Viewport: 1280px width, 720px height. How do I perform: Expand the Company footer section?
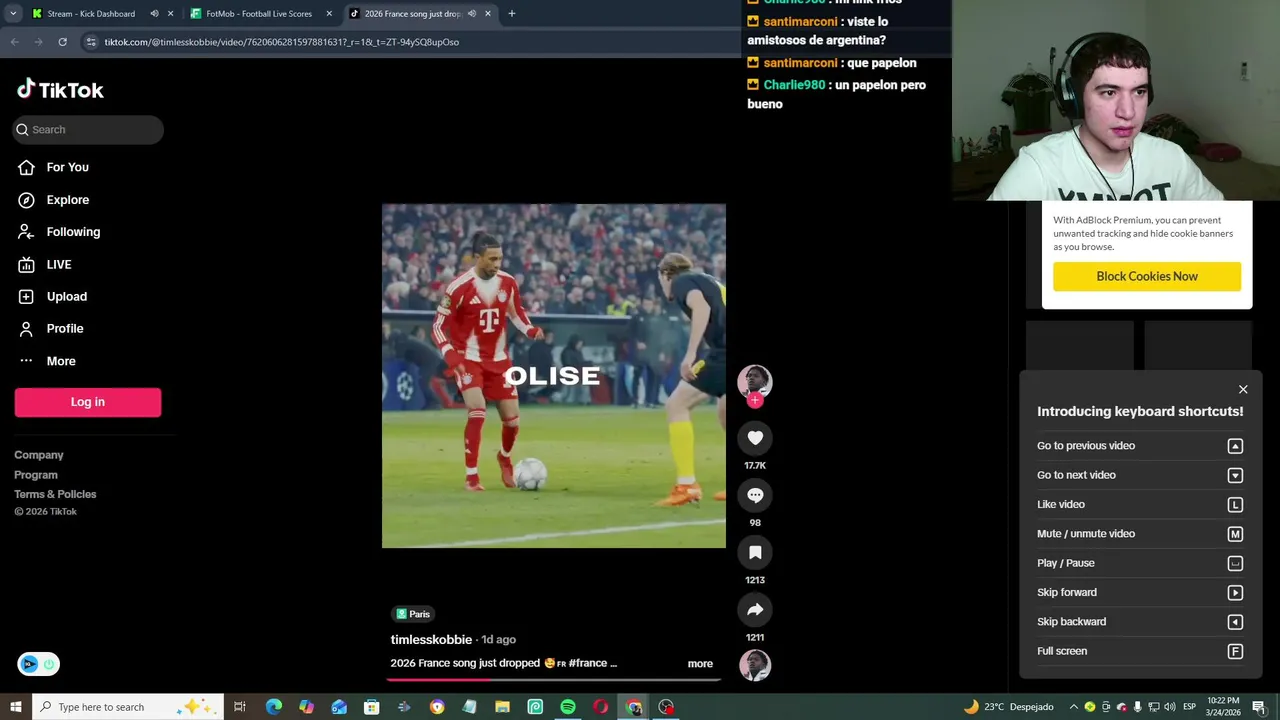pyautogui.click(x=39, y=455)
